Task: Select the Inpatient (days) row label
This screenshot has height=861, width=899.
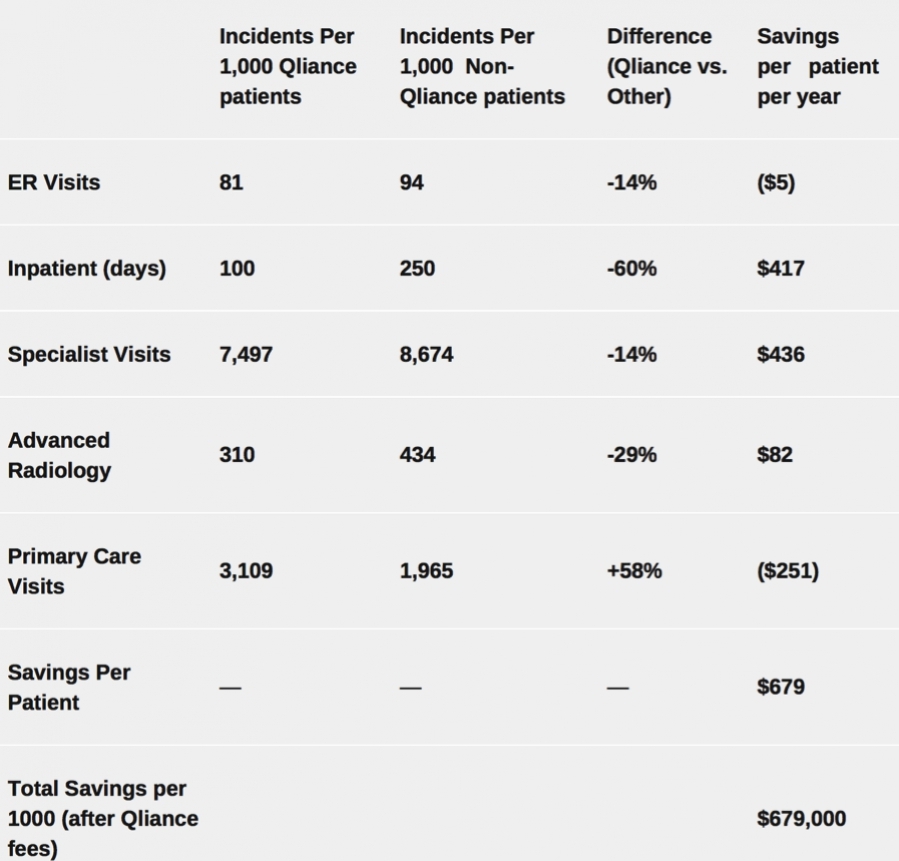Action: (87, 269)
